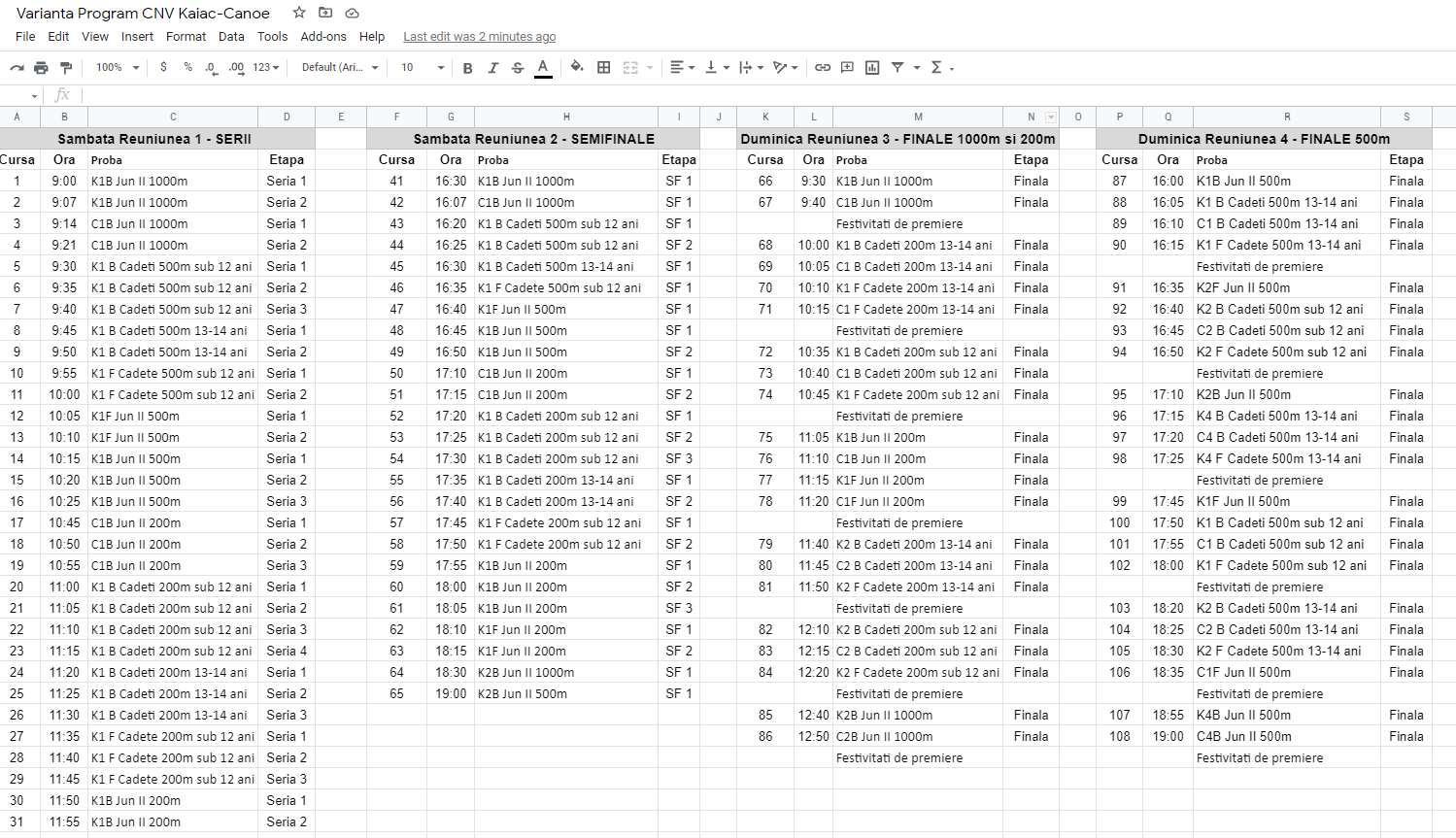Format as currency with dollar icon
Screen dimensions: 1456x838
tap(163, 67)
